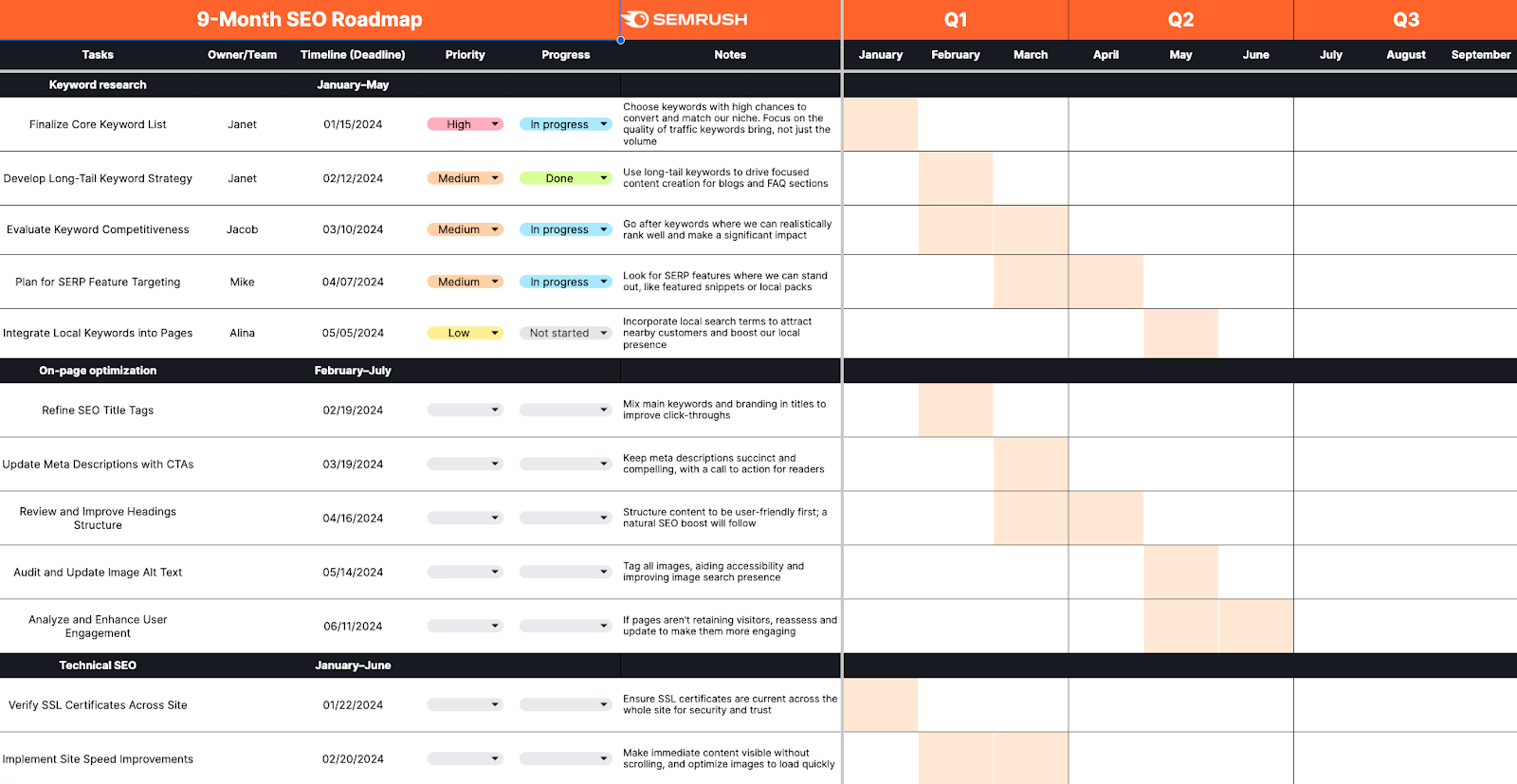Select the Q3 quarter header
Screen dimensions: 1517x784
pyautogui.click(x=1405, y=20)
